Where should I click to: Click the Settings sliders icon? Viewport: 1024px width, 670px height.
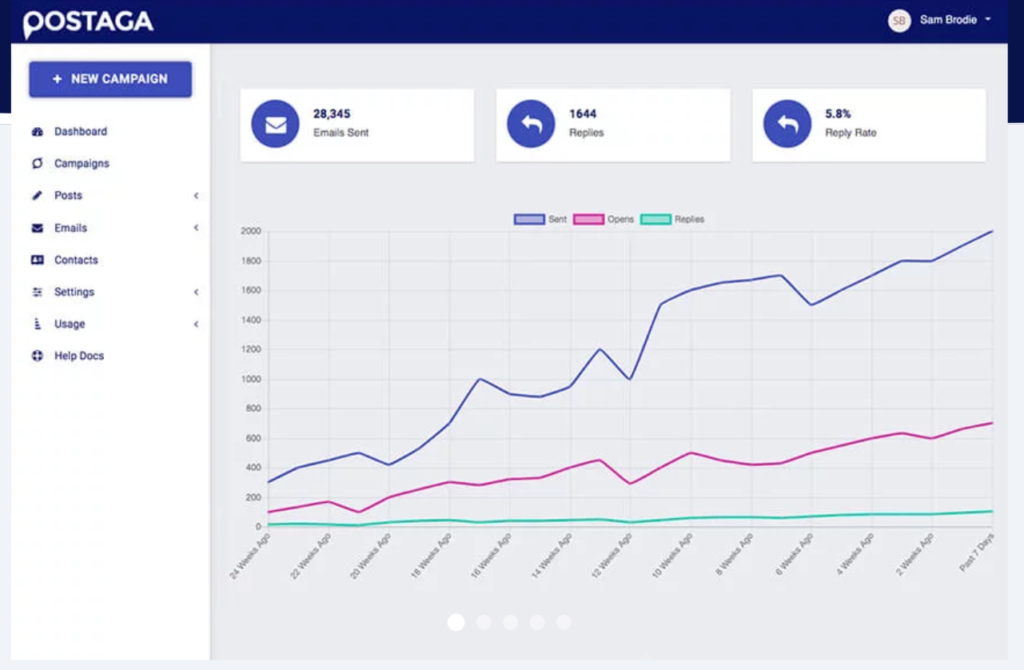[x=37, y=292]
